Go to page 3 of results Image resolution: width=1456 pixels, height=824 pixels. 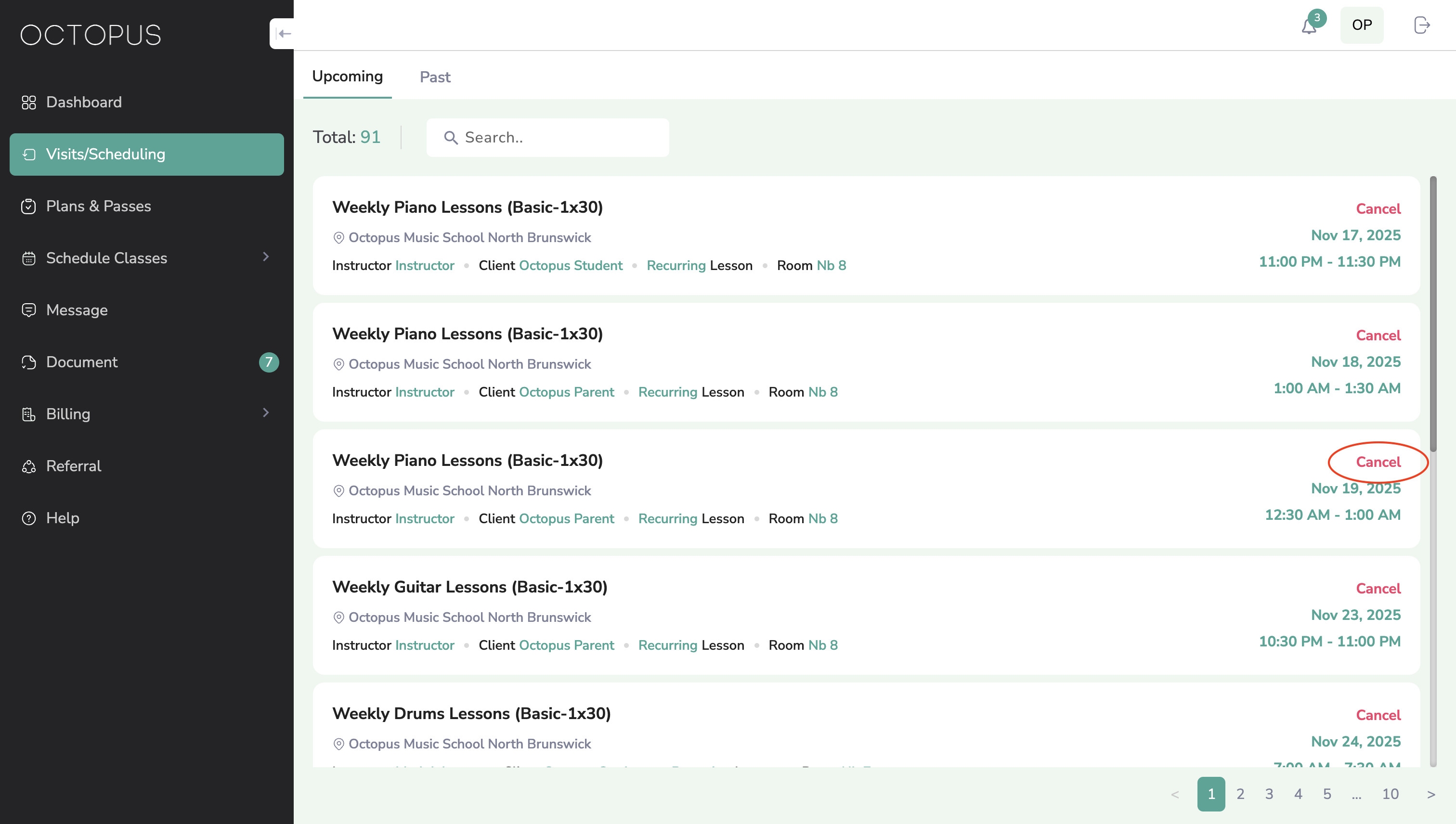coord(1269,794)
